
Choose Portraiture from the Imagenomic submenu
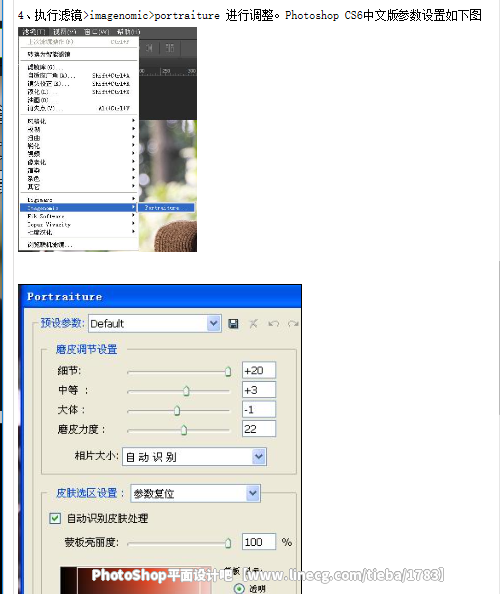tap(166, 208)
